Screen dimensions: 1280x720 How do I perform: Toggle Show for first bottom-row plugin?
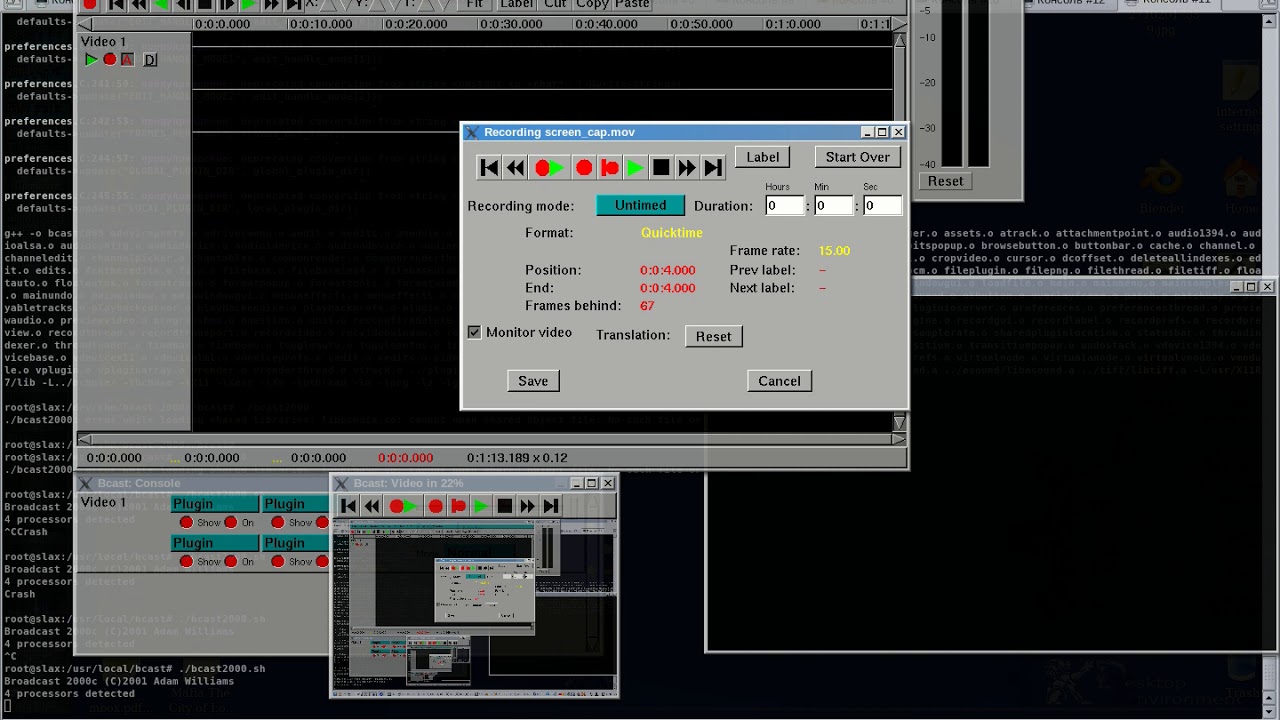click(x=186, y=562)
